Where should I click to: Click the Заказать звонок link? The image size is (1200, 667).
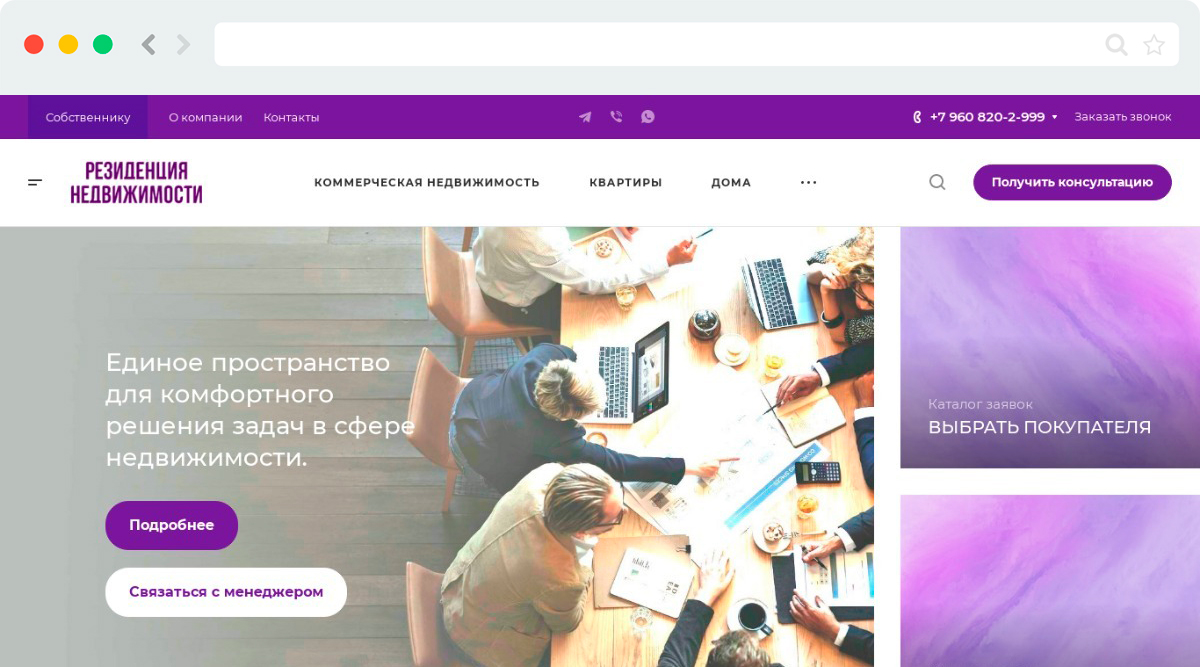pos(1123,117)
